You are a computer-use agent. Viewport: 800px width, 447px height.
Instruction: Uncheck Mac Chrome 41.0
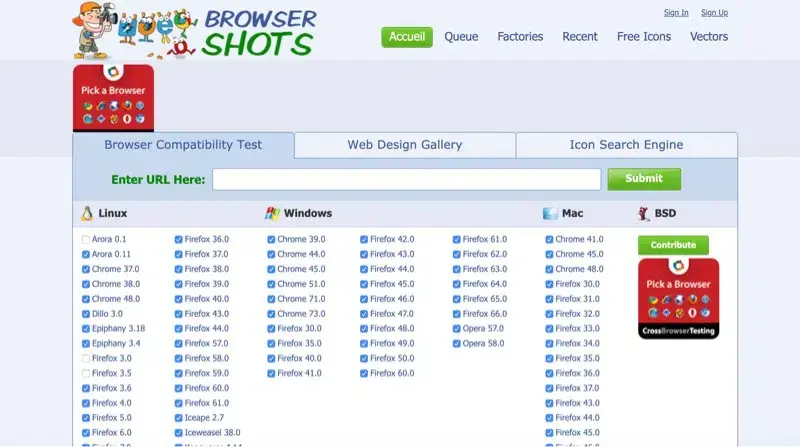[x=549, y=239]
